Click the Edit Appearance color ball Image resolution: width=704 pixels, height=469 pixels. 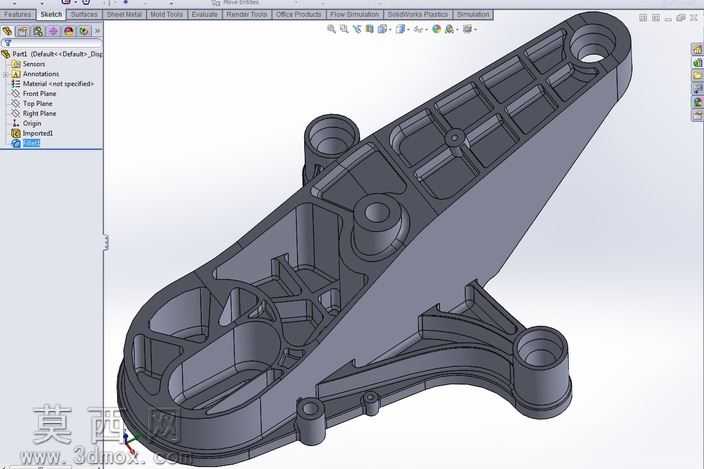click(x=436, y=29)
